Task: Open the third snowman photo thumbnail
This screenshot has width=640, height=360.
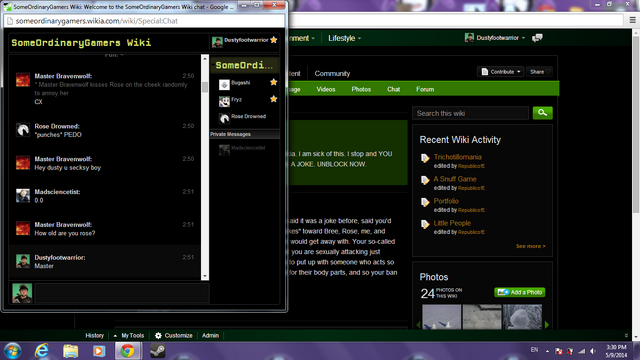Action: point(522,317)
